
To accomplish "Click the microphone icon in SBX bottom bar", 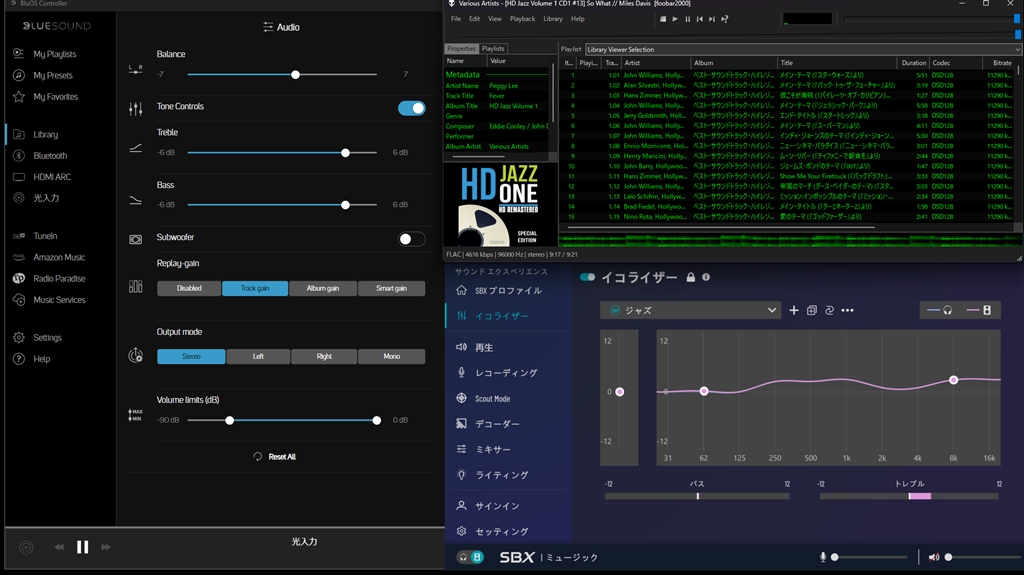I will (x=823, y=557).
